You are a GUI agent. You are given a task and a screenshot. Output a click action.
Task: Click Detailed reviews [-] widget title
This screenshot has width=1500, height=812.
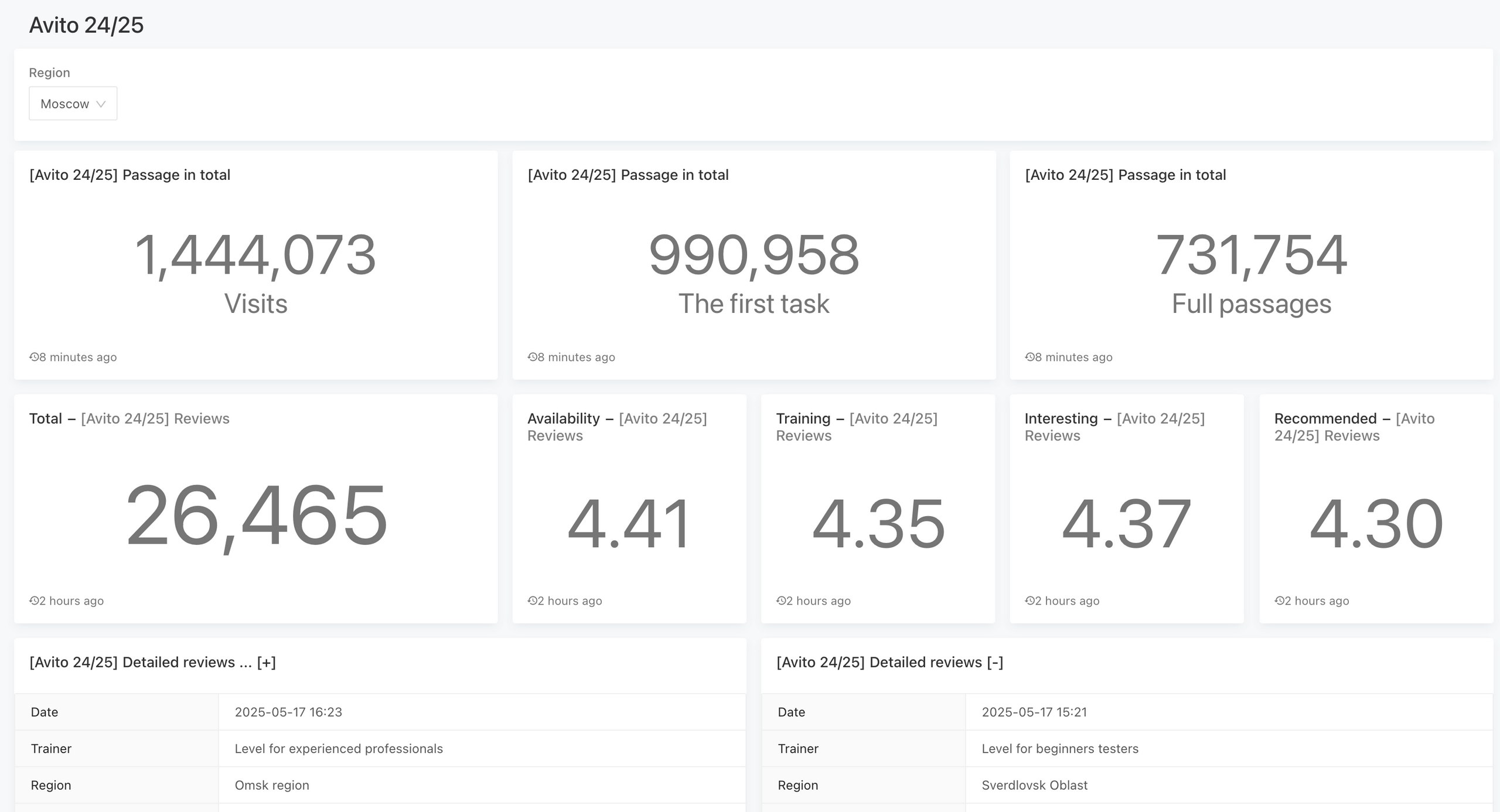889,662
